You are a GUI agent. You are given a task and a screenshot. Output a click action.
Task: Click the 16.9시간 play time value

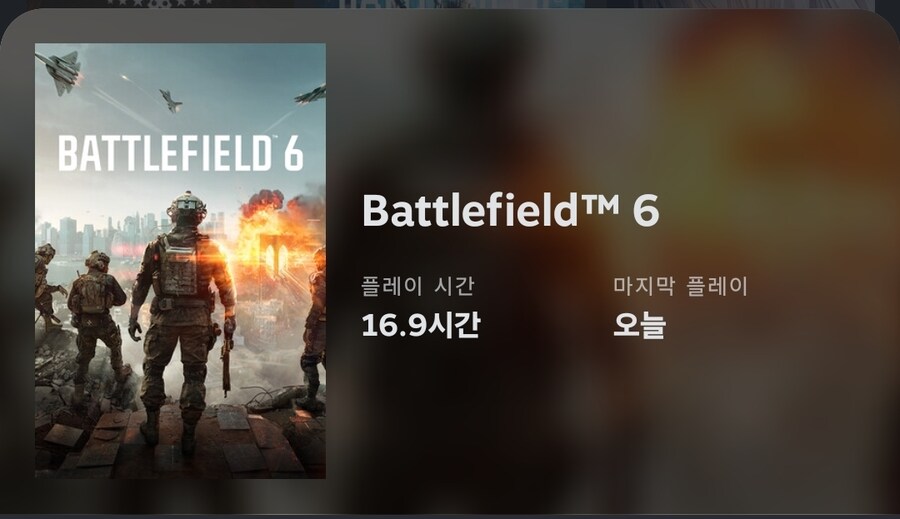click(421, 325)
